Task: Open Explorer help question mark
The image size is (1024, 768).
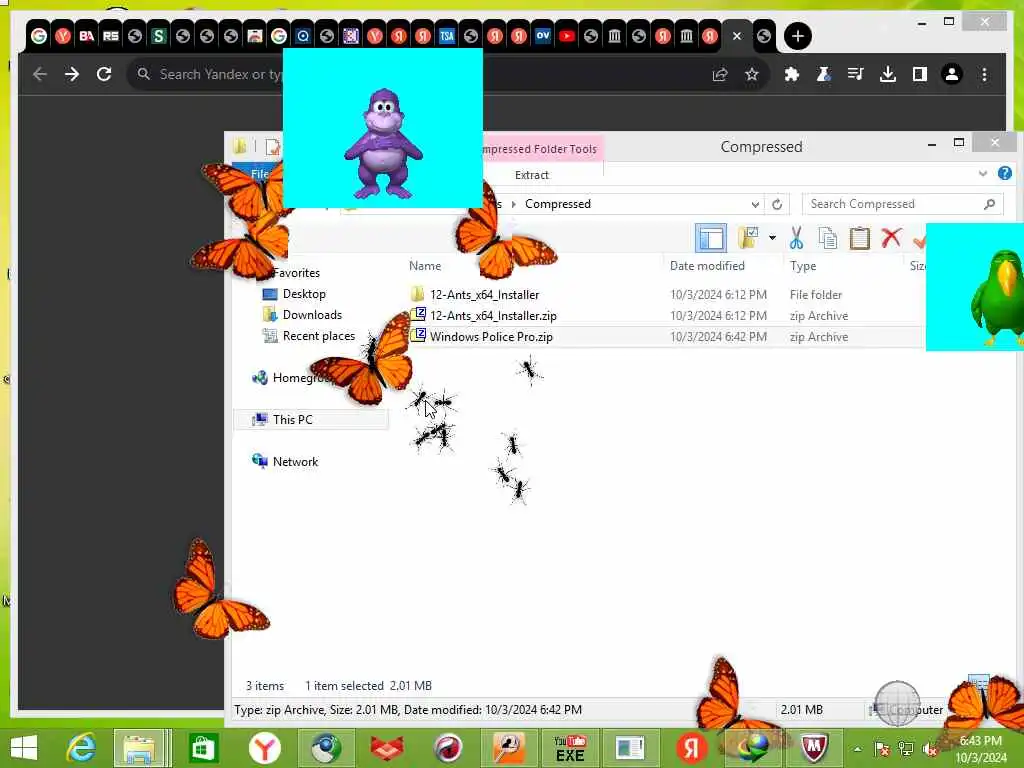Action: coord(1004,173)
